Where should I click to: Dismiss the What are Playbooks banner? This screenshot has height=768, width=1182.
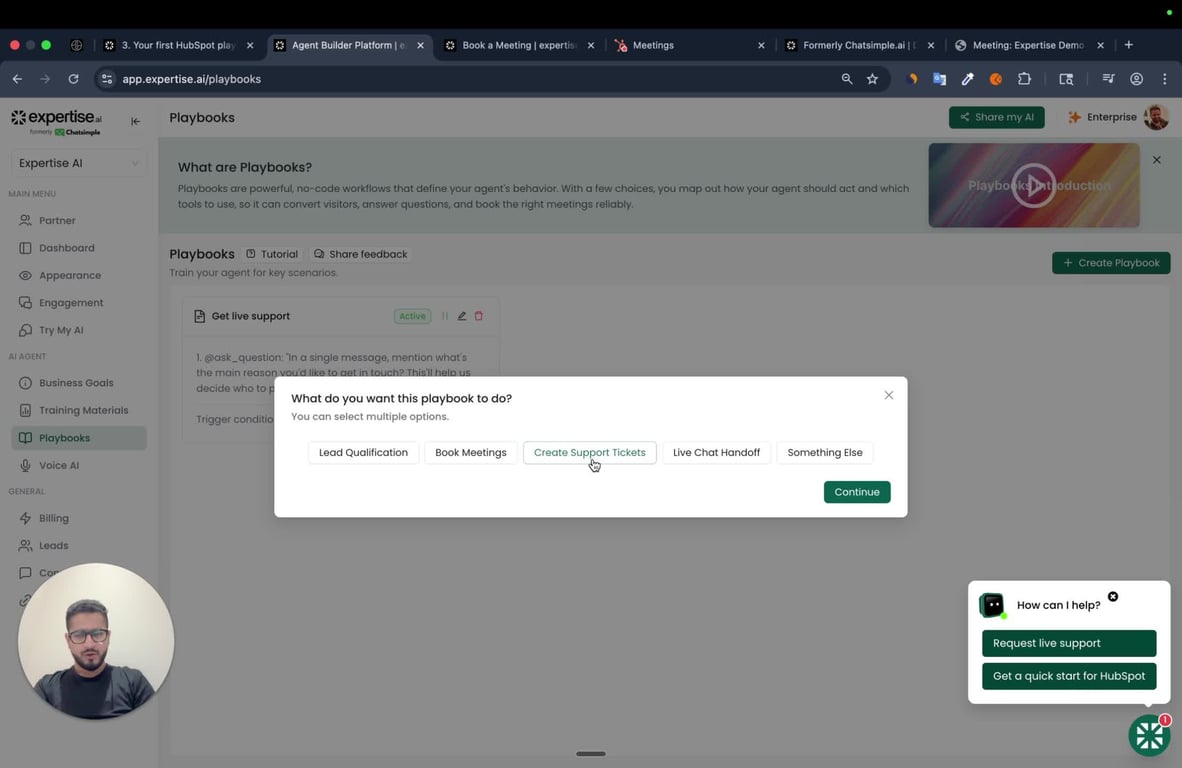[x=1156, y=160]
